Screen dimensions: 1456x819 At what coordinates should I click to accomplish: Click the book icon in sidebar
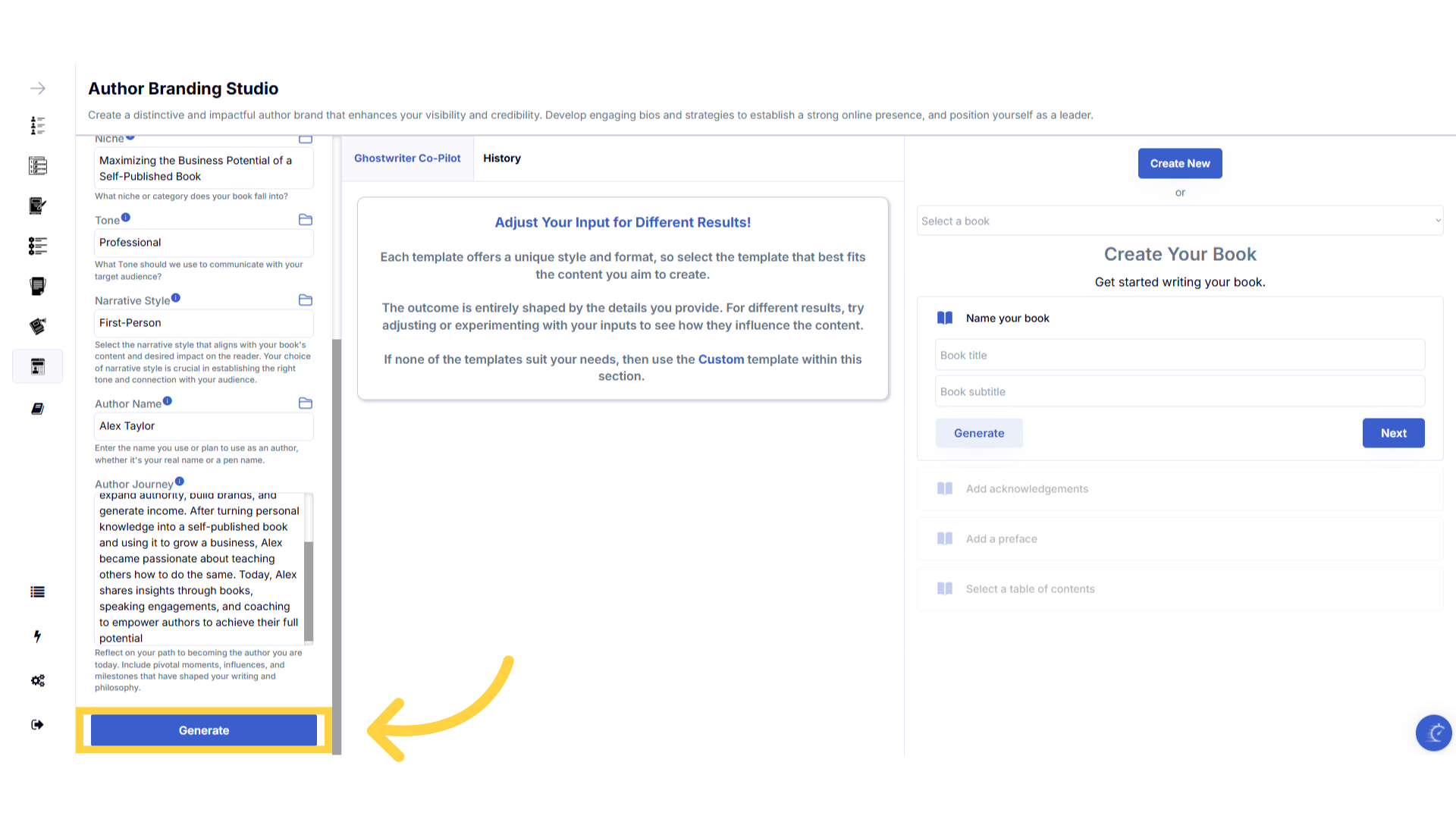pyautogui.click(x=37, y=409)
